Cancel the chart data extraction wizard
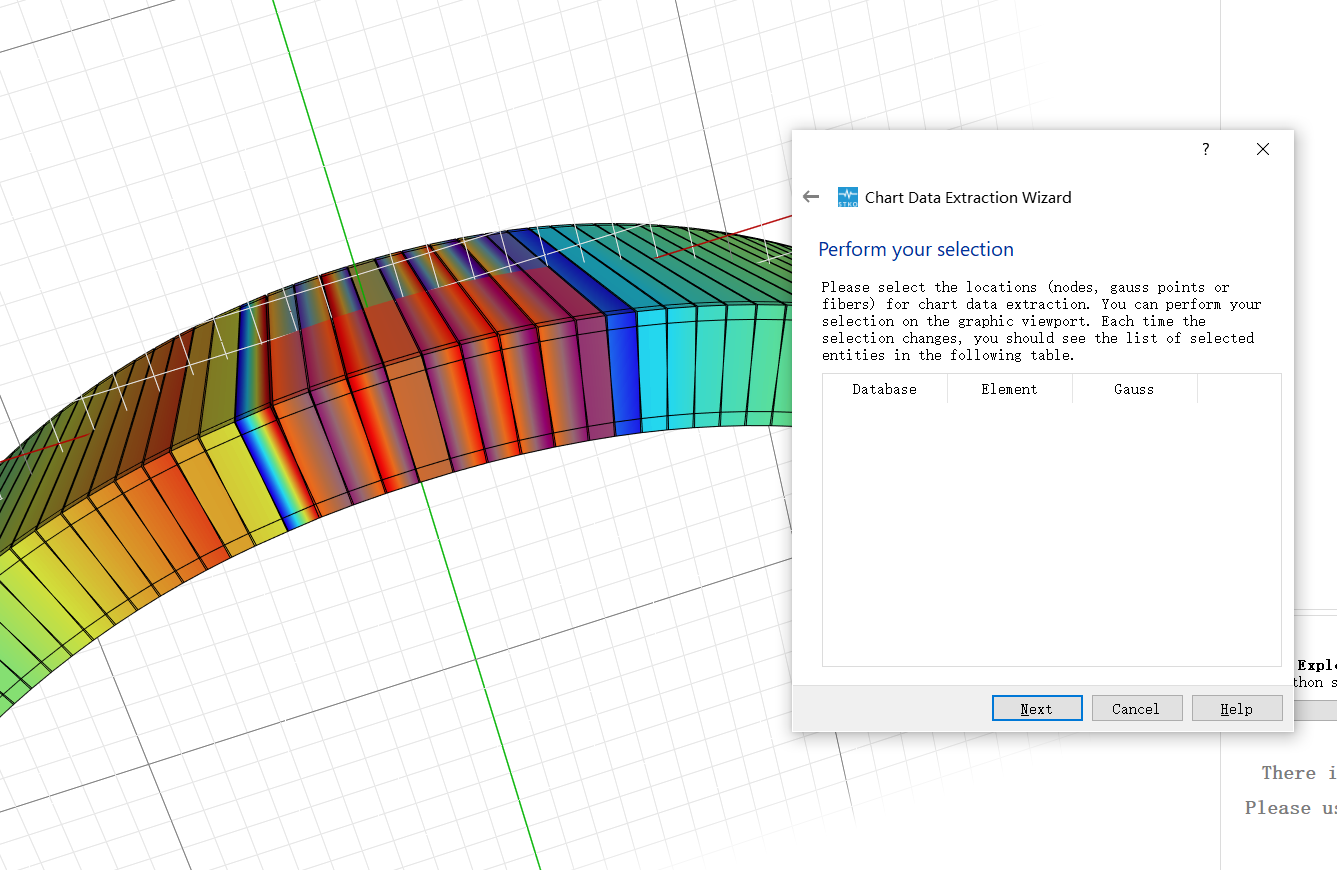1337x870 pixels. coord(1137,708)
